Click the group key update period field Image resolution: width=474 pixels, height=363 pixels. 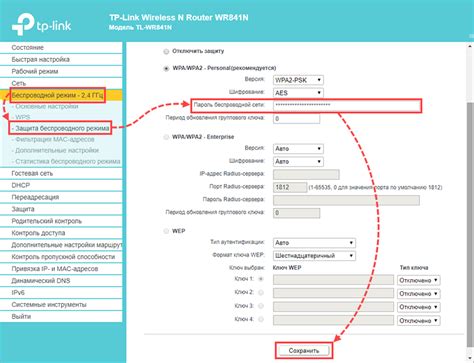coord(296,119)
